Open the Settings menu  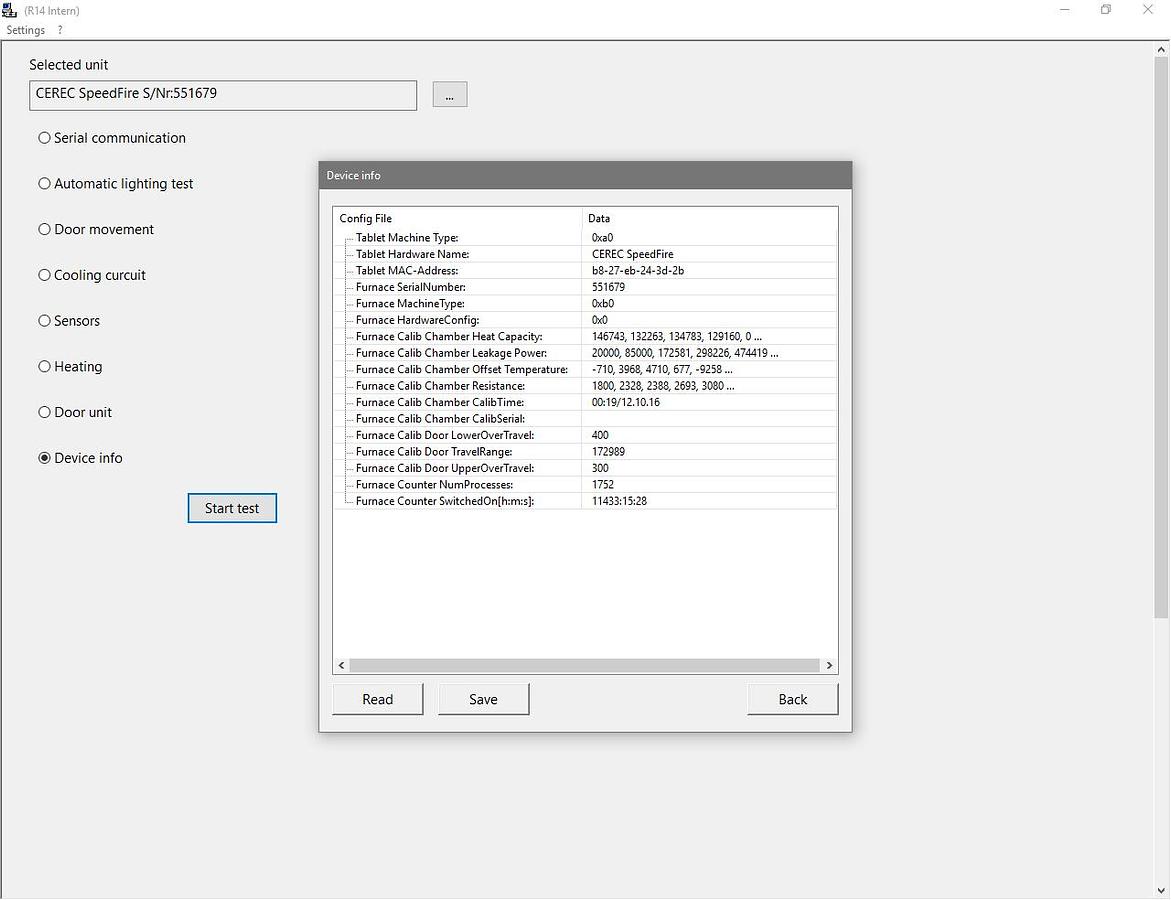(26, 30)
